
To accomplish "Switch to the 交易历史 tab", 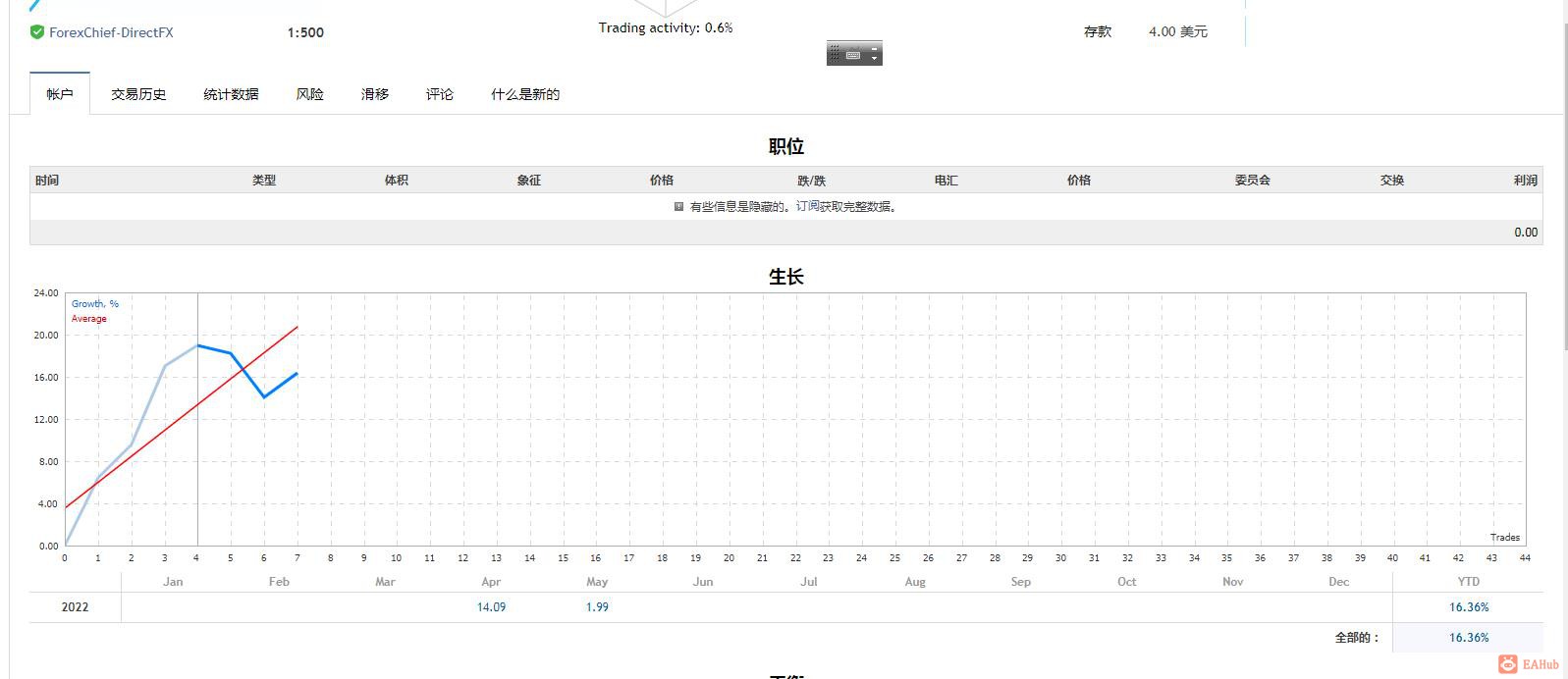I will point(138,94).
